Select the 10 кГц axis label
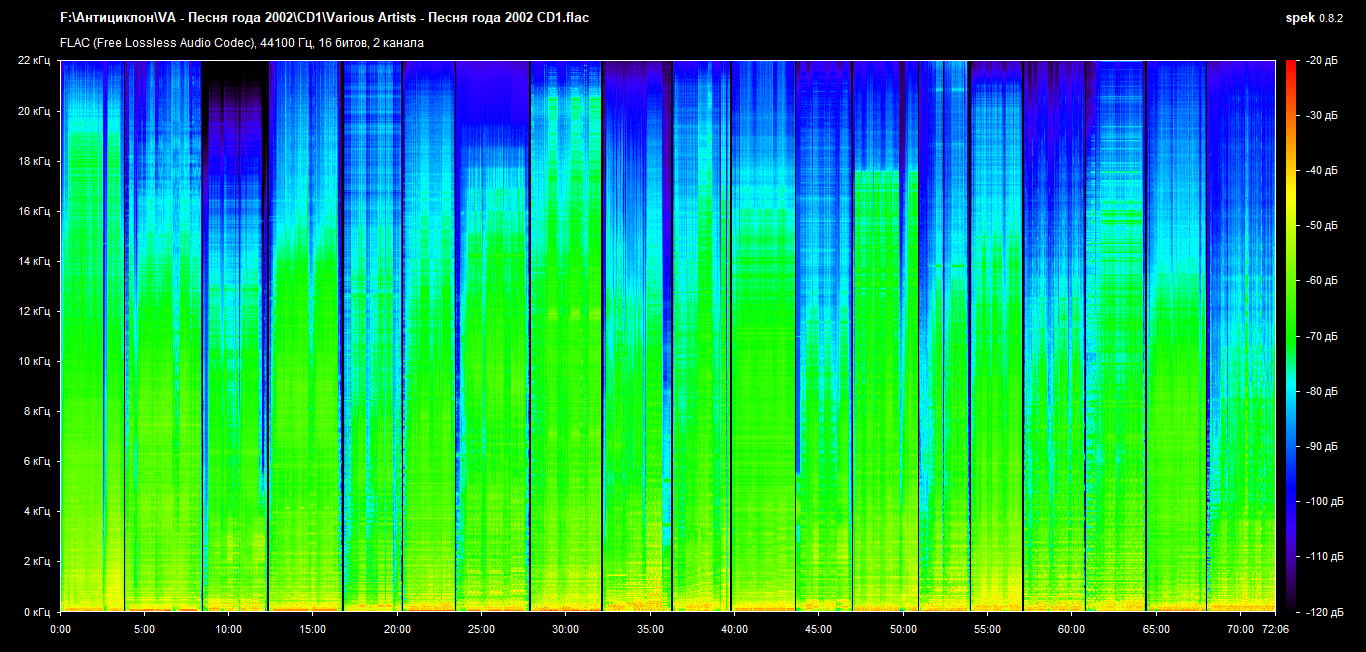This screenshot has width=1366, height=652. coord(35,361)
